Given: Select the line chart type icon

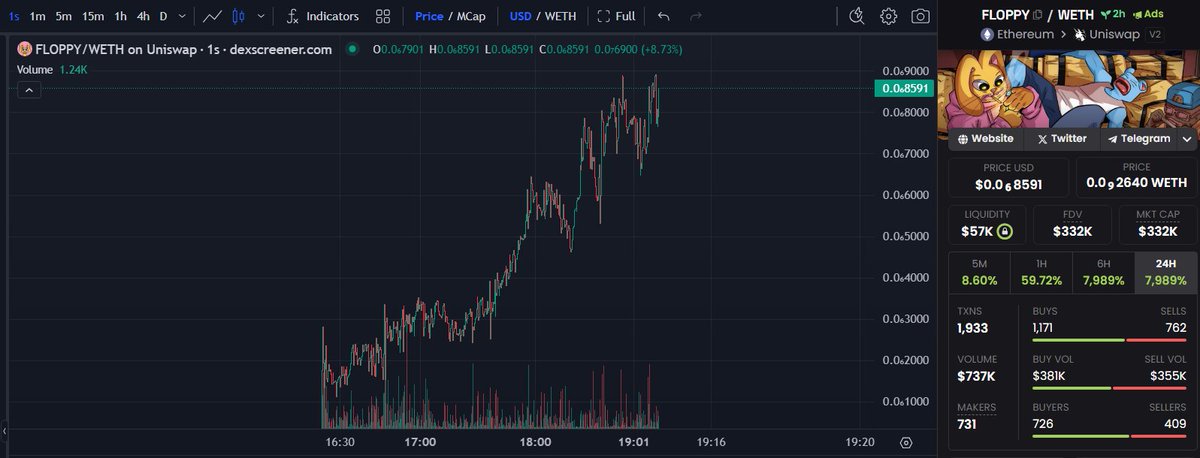Looking at the screenshot, I should click(212, 16).
